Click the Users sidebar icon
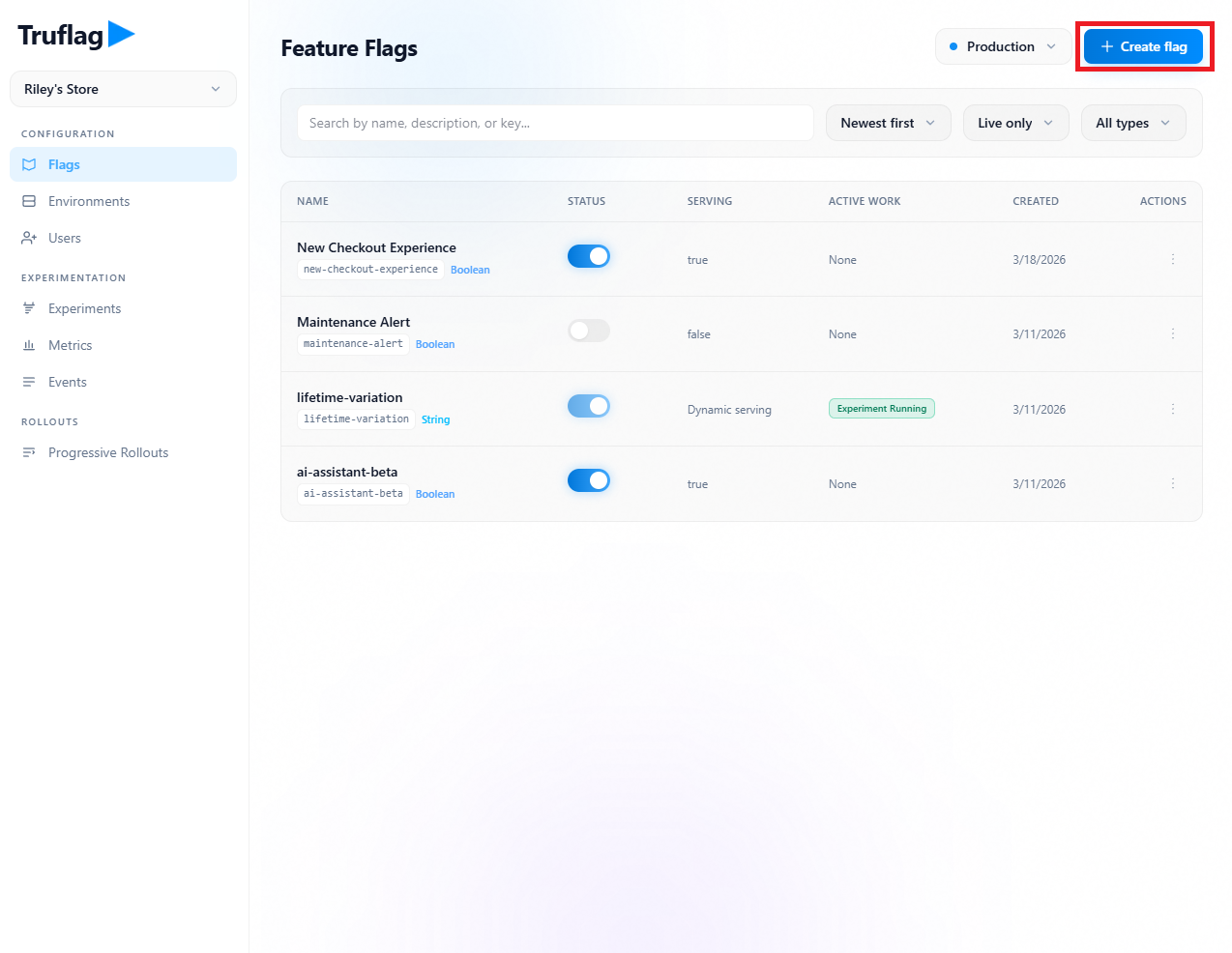Viewport: 1232px width, 953px height. click(29, 238)
